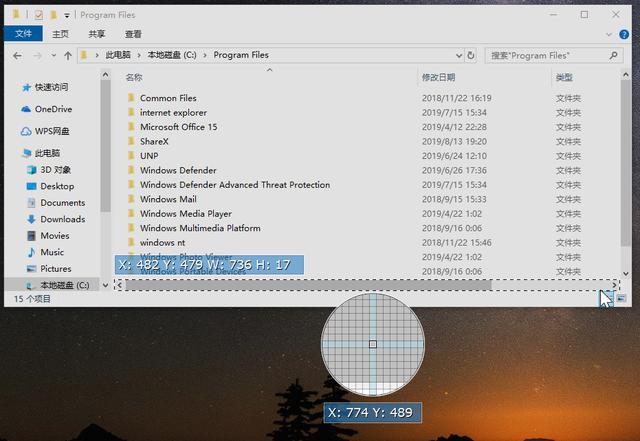Open the quick access toolbar customize dropdown

(67, 16)
